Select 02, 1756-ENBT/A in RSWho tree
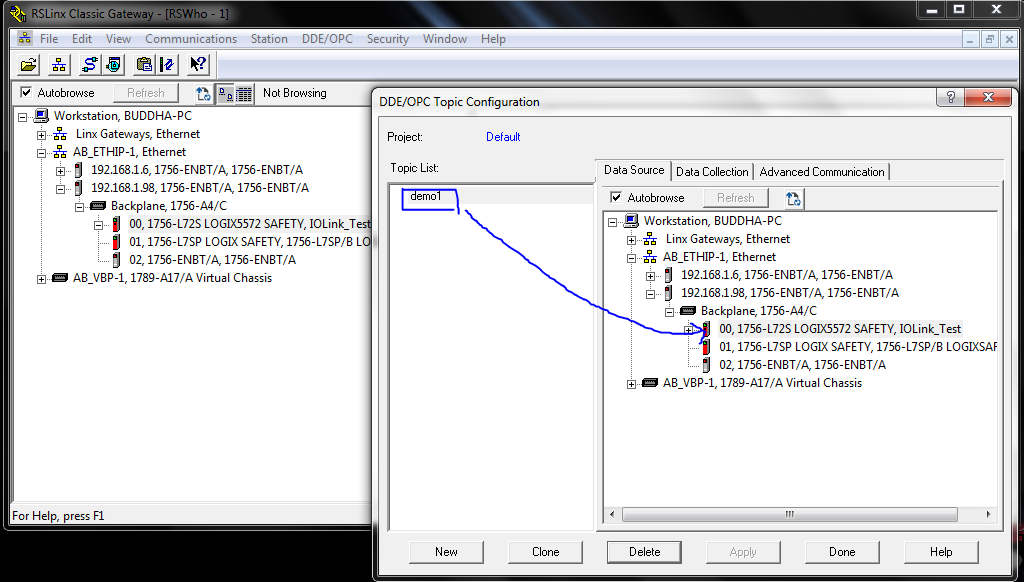Viewport: 1024px width, 582px height. pyautogui.click(x=212, y=260)
